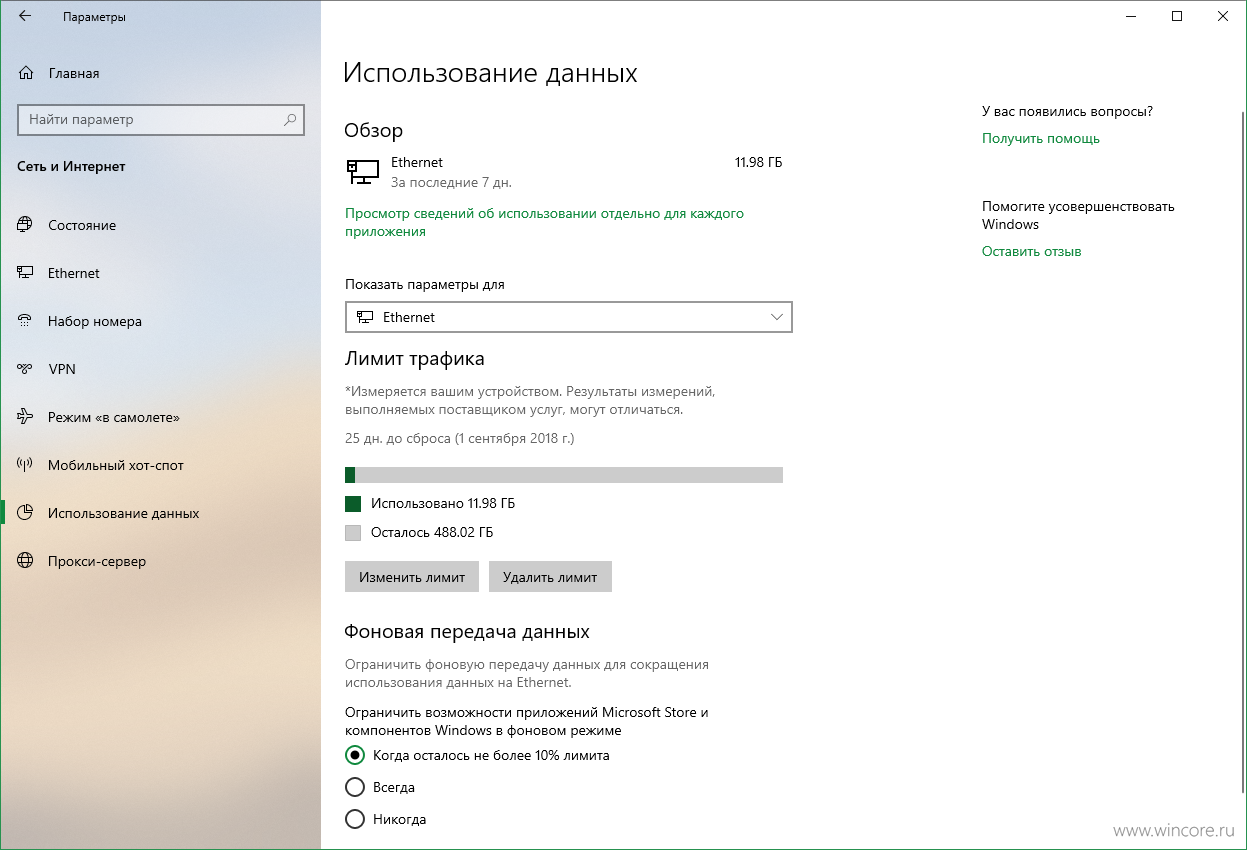This screenshot has height=850, width=1247.
Task: Click the globe icon next to Состояние
Action: (25, 225)
